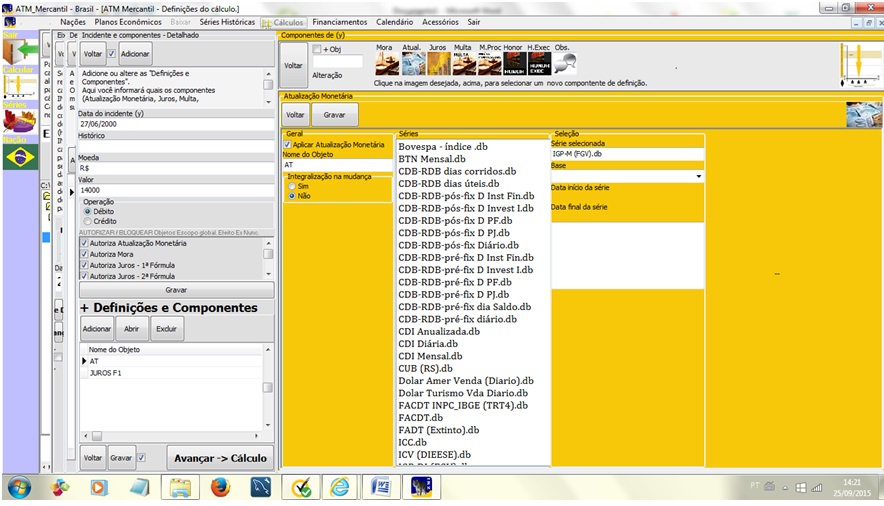
Task: Select the Crédito operation radio button
Action: coord(87,221)
